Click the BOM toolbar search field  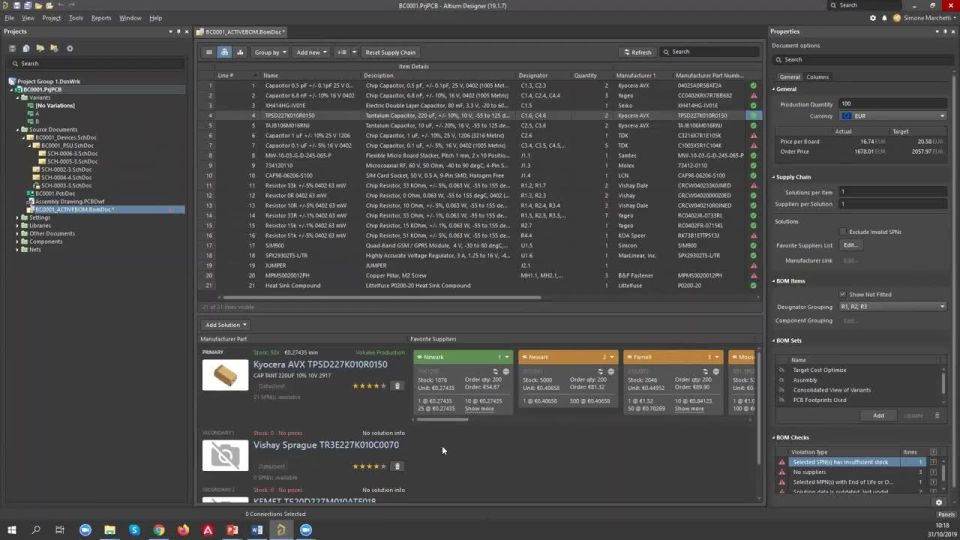point(709,52)
